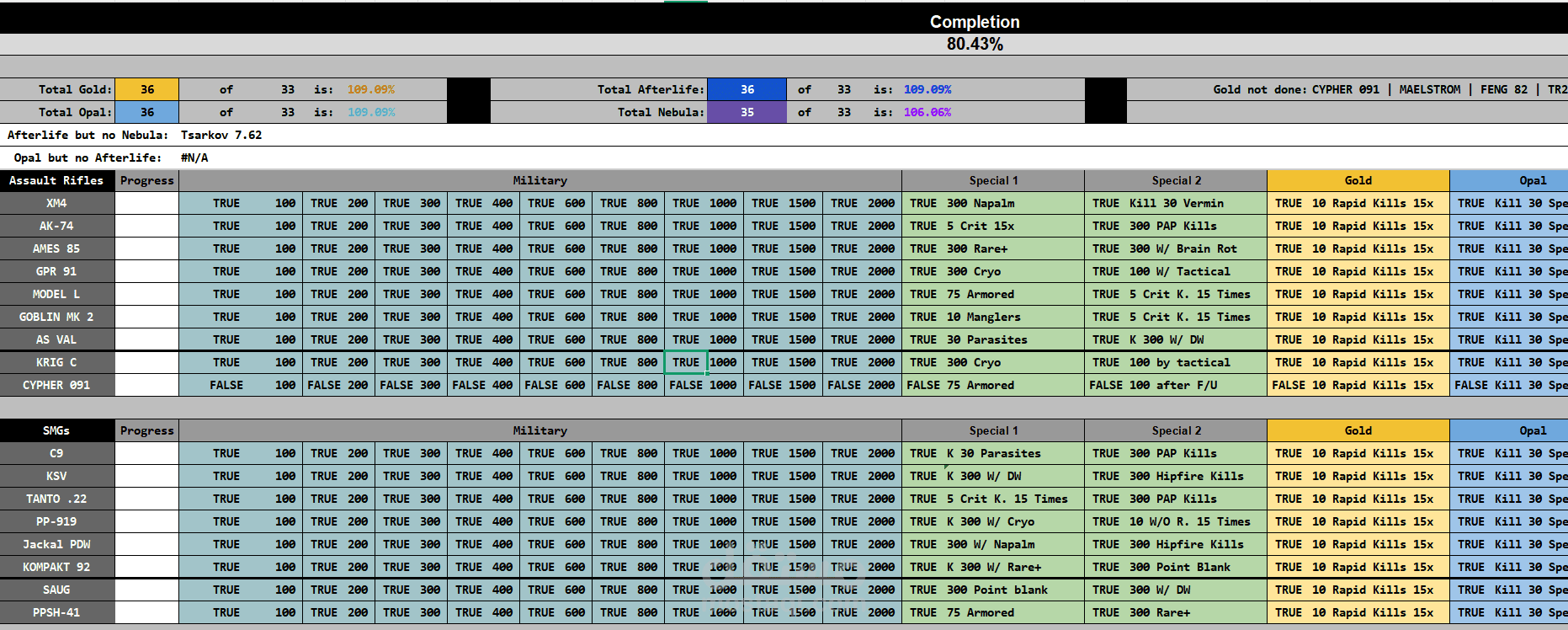Click the KSV weapon name cell

coord(57,476)
